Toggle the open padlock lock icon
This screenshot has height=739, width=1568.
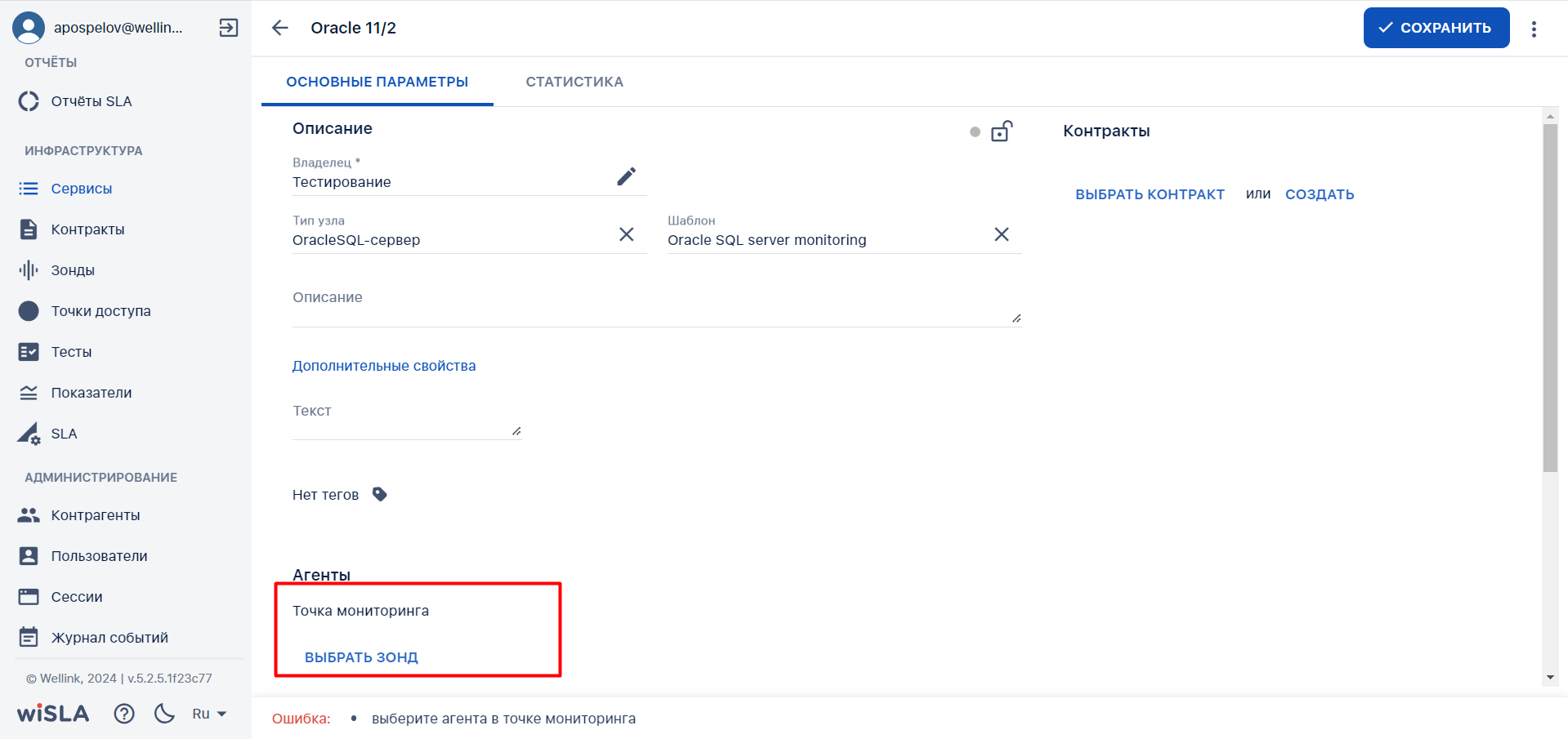tap(1002, 131)
